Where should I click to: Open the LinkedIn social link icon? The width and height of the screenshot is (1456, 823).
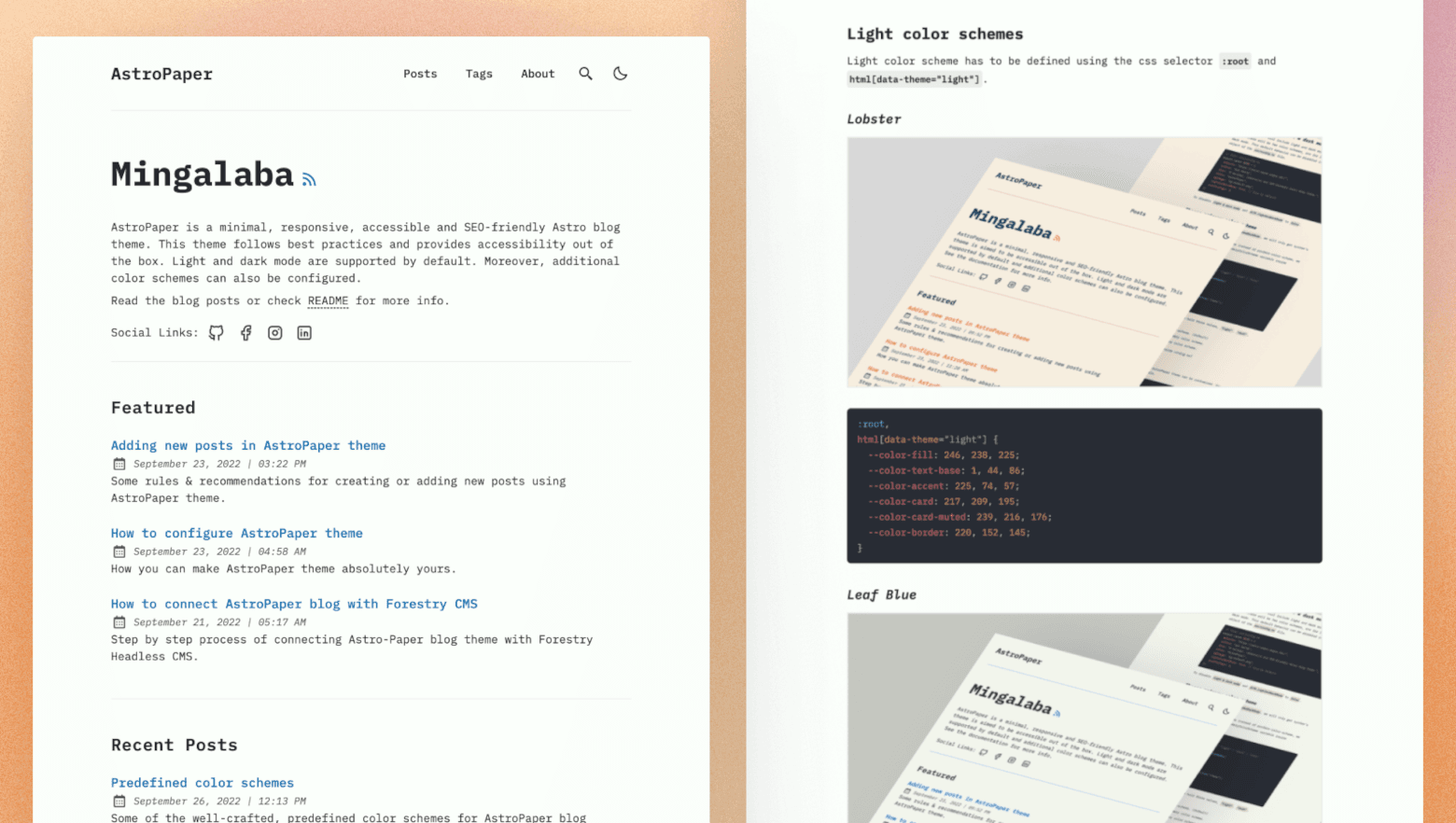click(x=304, y=333)
